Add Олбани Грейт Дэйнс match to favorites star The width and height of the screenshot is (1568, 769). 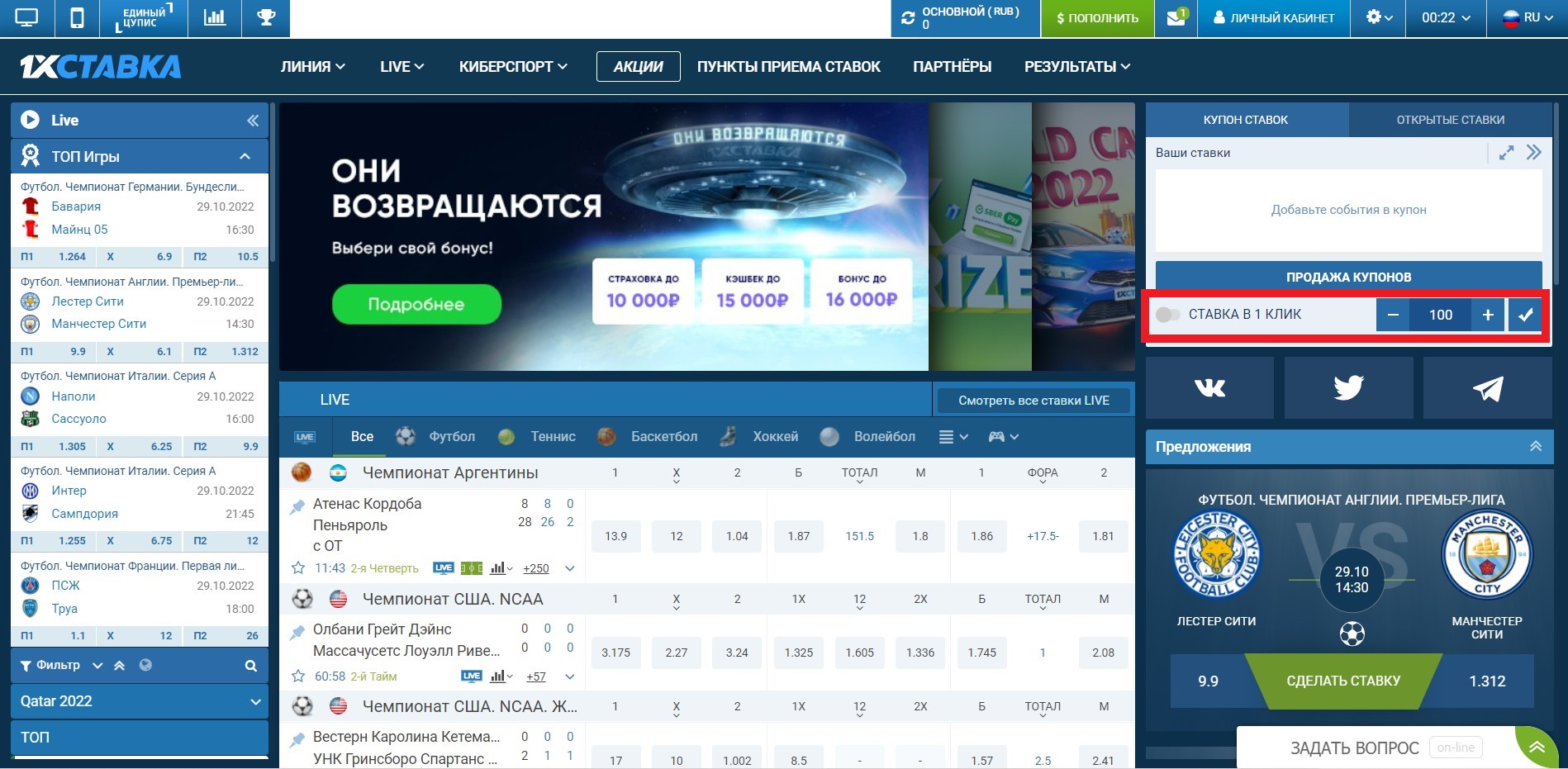[x=298, y=676]
